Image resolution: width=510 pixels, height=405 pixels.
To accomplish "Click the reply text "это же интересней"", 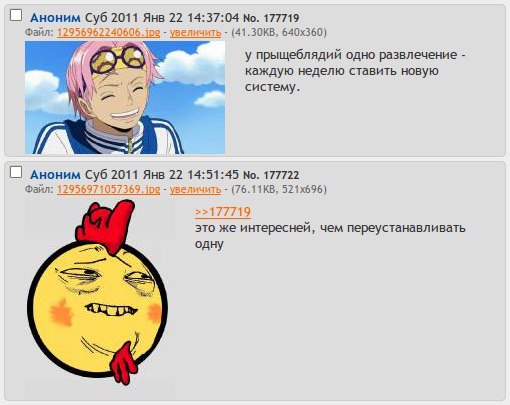I will pos(330,236).
